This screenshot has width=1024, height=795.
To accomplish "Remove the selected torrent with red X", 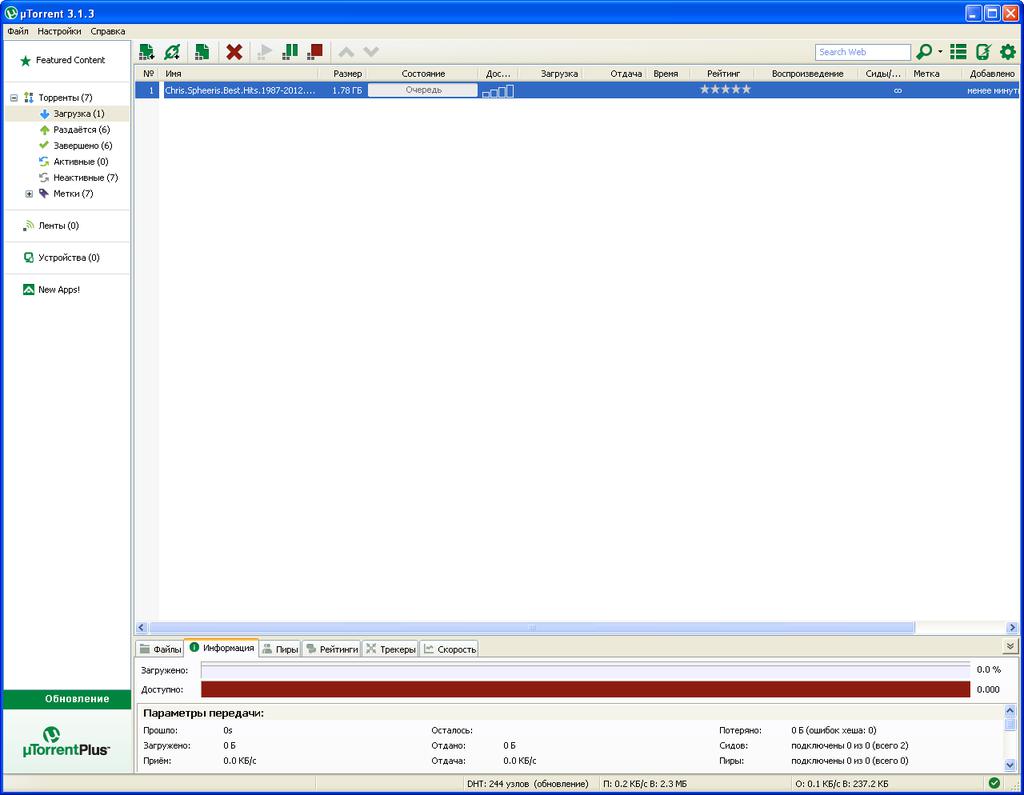I will click(x=234, y=52).
